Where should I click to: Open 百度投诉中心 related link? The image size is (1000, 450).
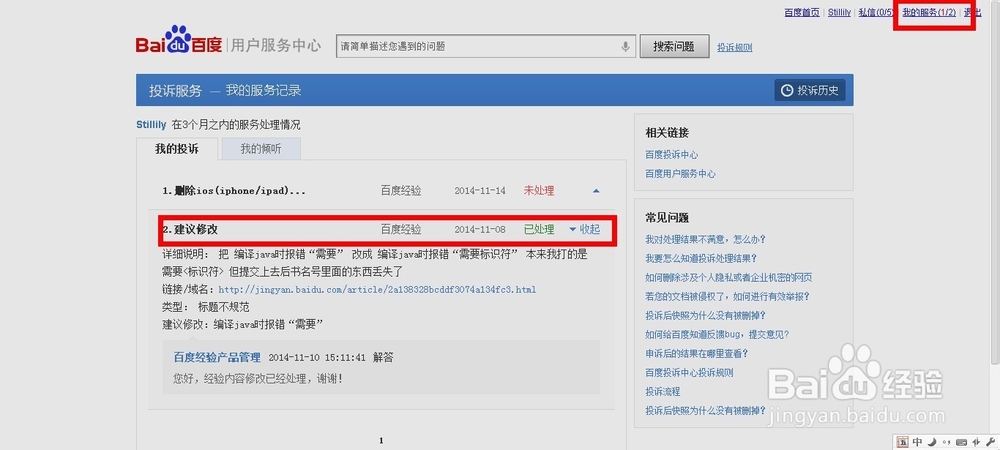(x=672, y=155)
